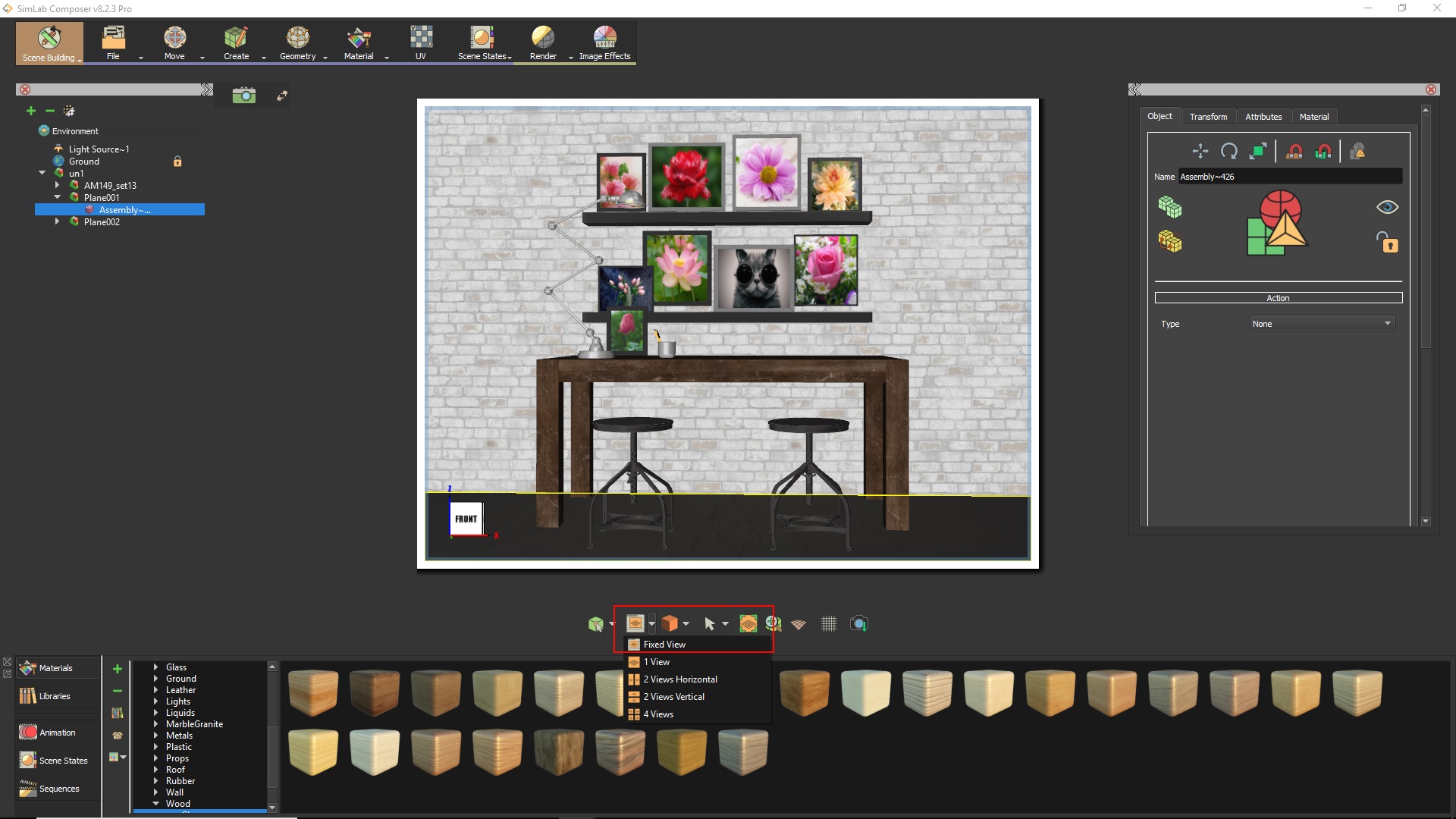Select the Ground node in scene tree
Viewport: 1456px width, 819px height.
[84, 162]
